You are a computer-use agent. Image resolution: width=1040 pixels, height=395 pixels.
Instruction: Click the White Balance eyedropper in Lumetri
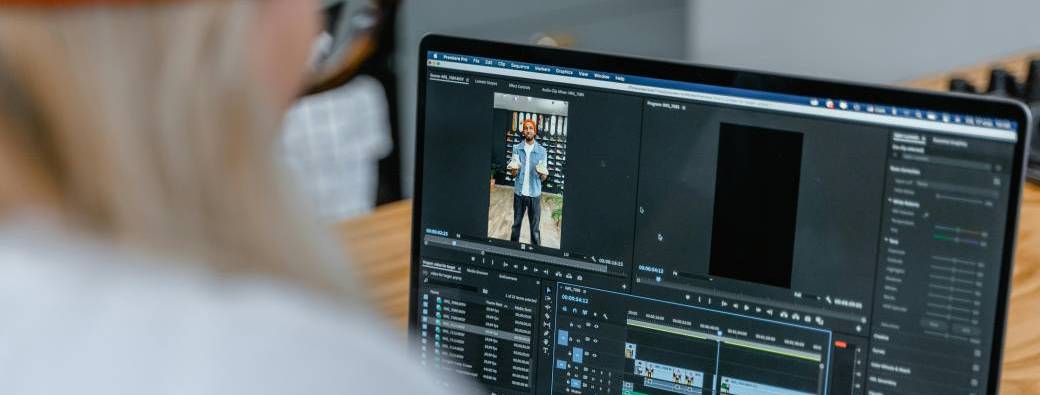pos(926,215)
